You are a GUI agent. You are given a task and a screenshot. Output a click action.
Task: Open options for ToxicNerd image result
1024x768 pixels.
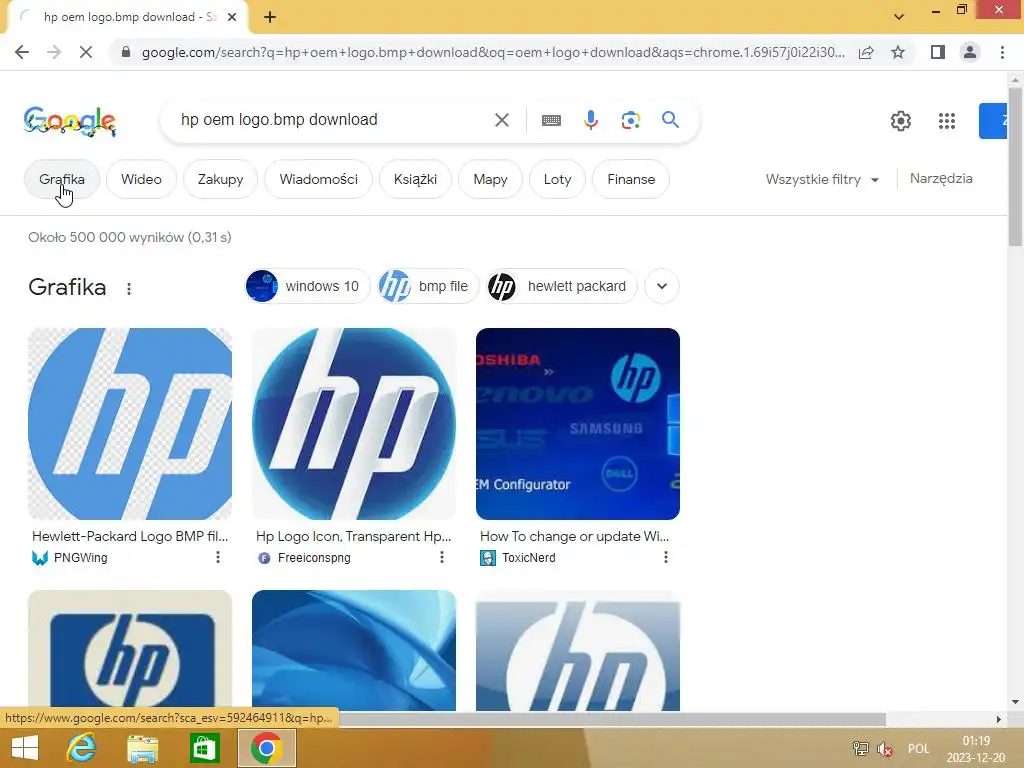coord(665,557)
